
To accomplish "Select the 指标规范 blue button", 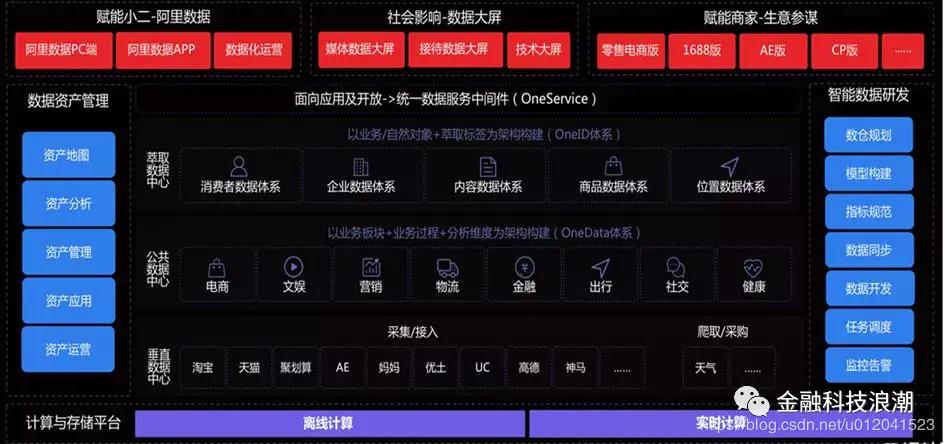I will pyautogui.click(x=868, y=212).
